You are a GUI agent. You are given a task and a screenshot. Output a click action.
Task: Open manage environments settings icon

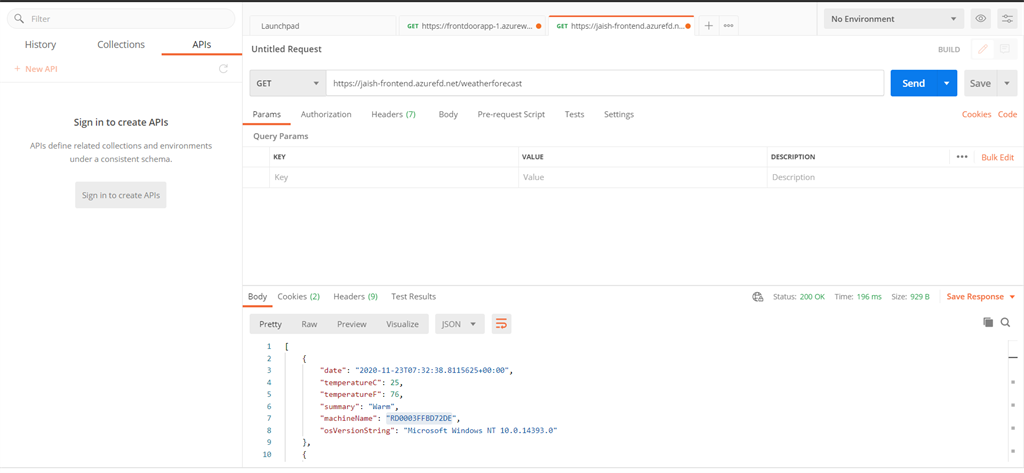coord(1008,19)
